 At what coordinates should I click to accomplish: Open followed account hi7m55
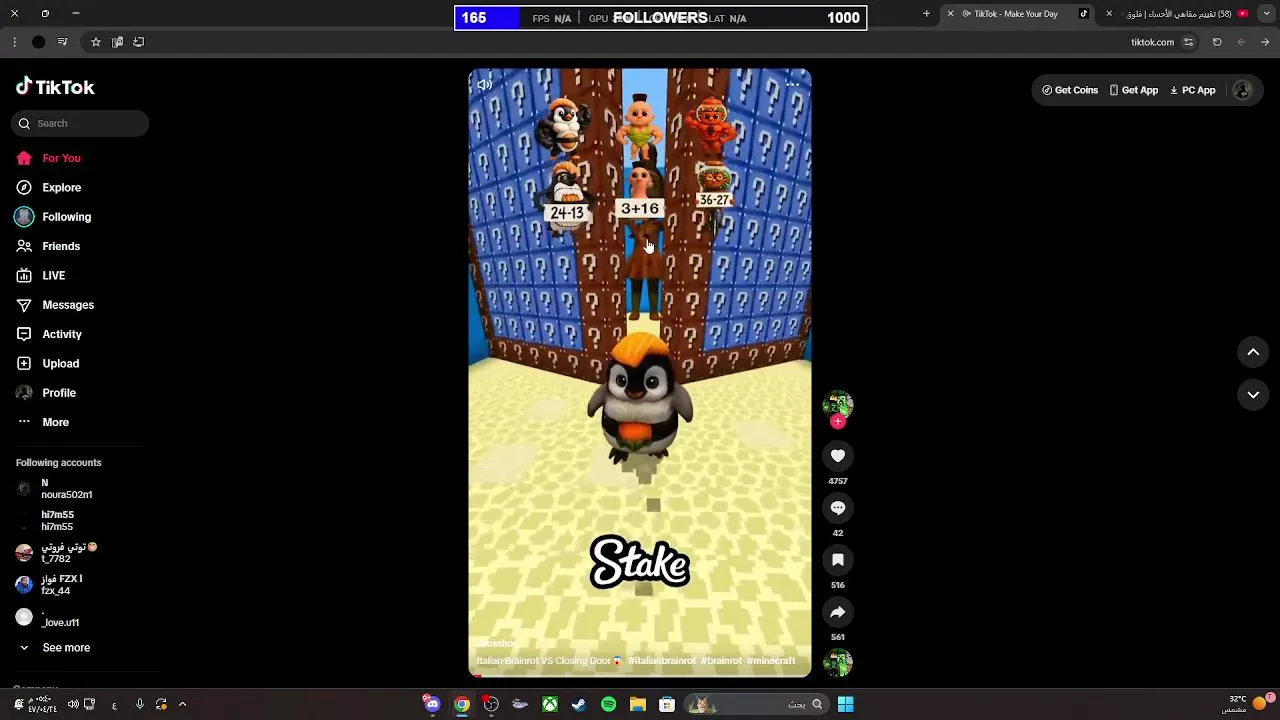pos(46,521)
